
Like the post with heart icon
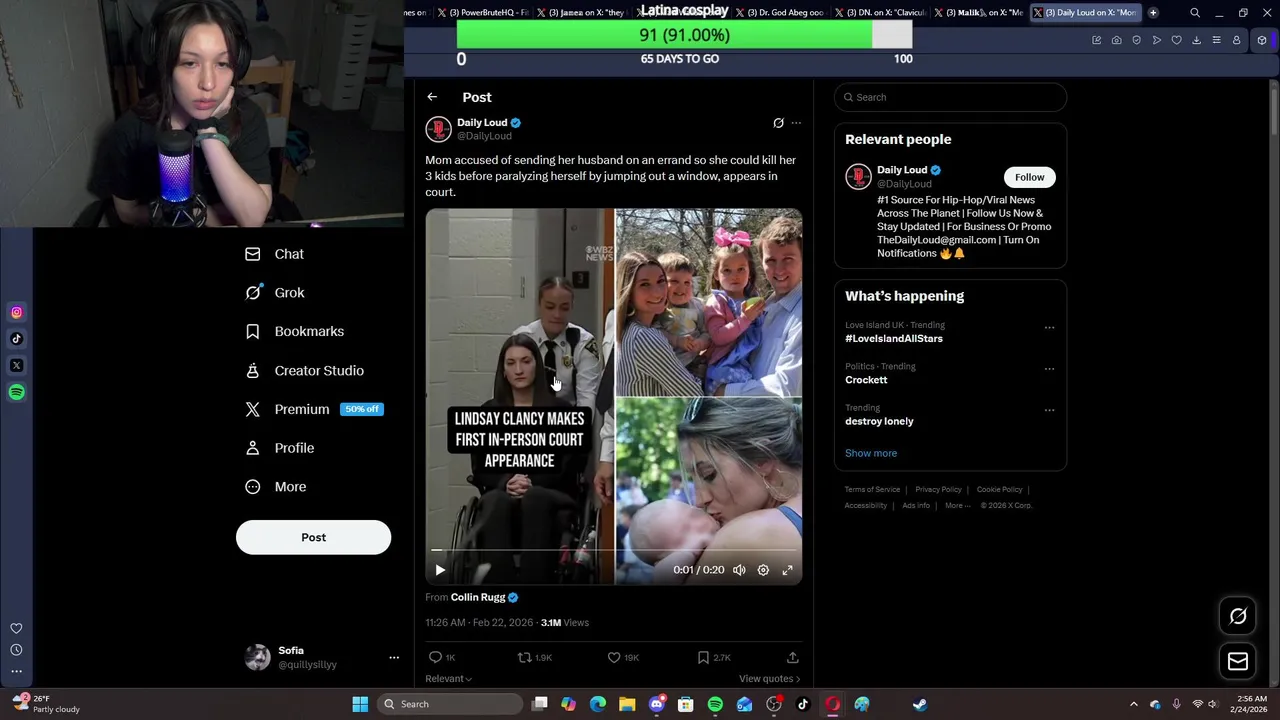[614, 657]
